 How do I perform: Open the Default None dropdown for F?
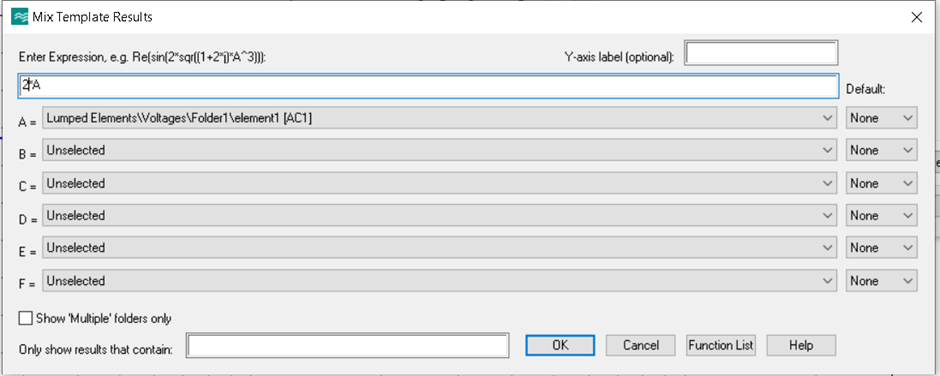coord(881,281)
